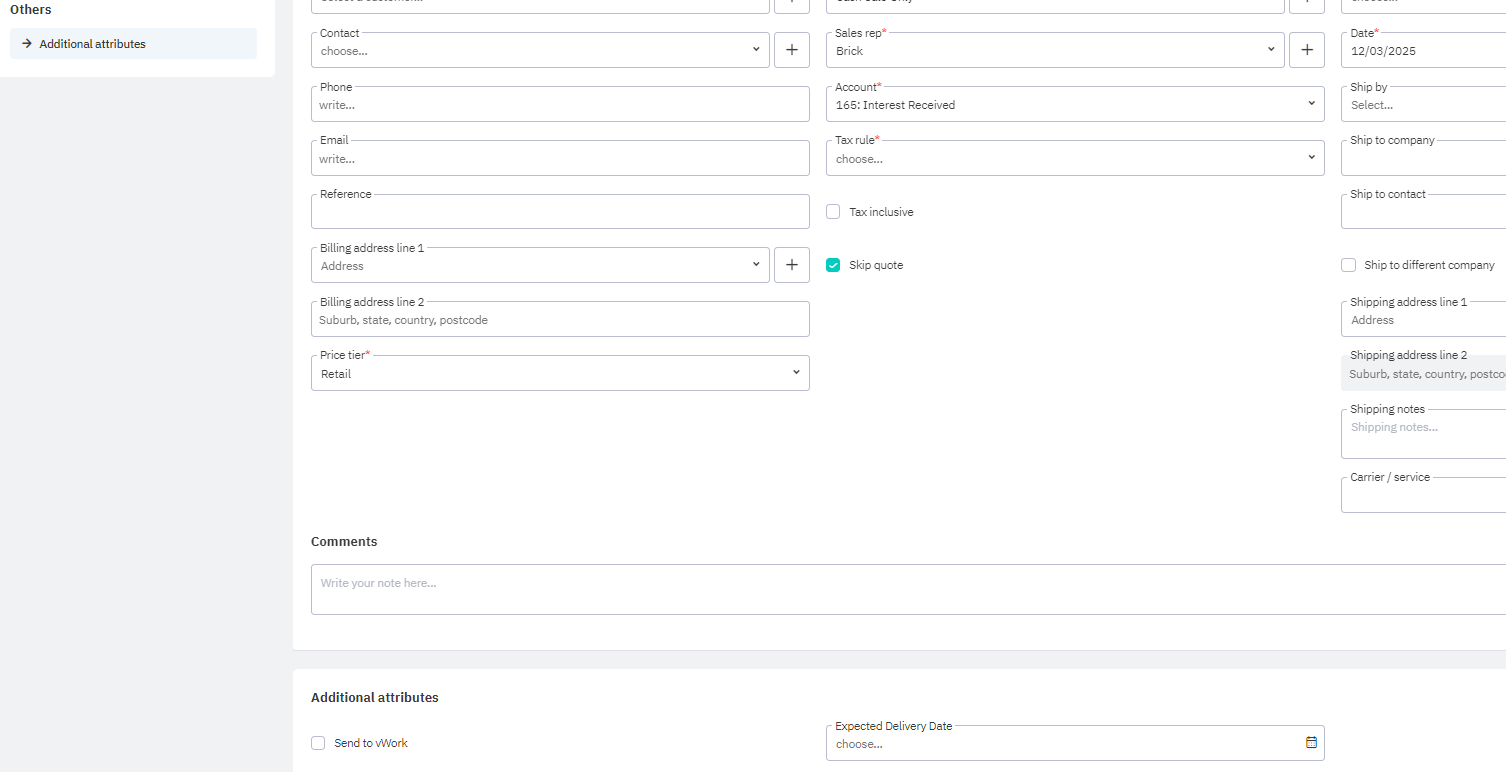Screen dimensions: 1506x772
Task: Focus the Email input field
Action: 560,159
